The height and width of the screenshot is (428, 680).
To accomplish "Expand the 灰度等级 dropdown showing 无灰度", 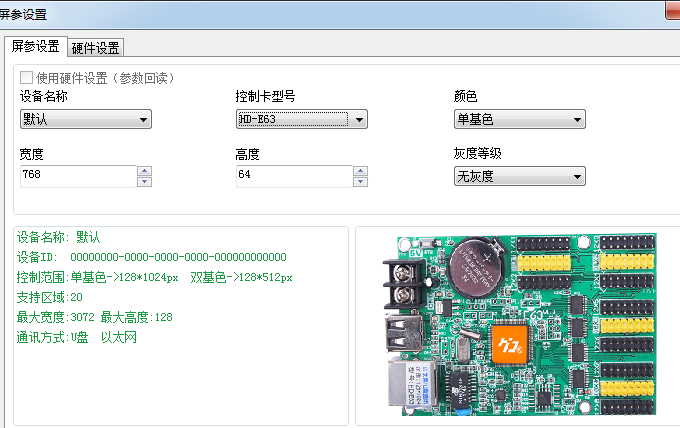I will coord(519,177).
